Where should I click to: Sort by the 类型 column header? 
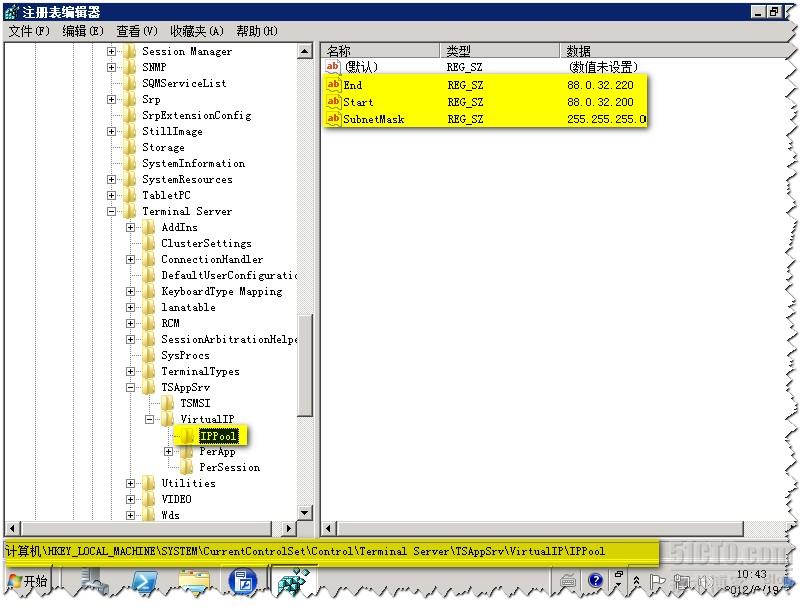point(500,50)
